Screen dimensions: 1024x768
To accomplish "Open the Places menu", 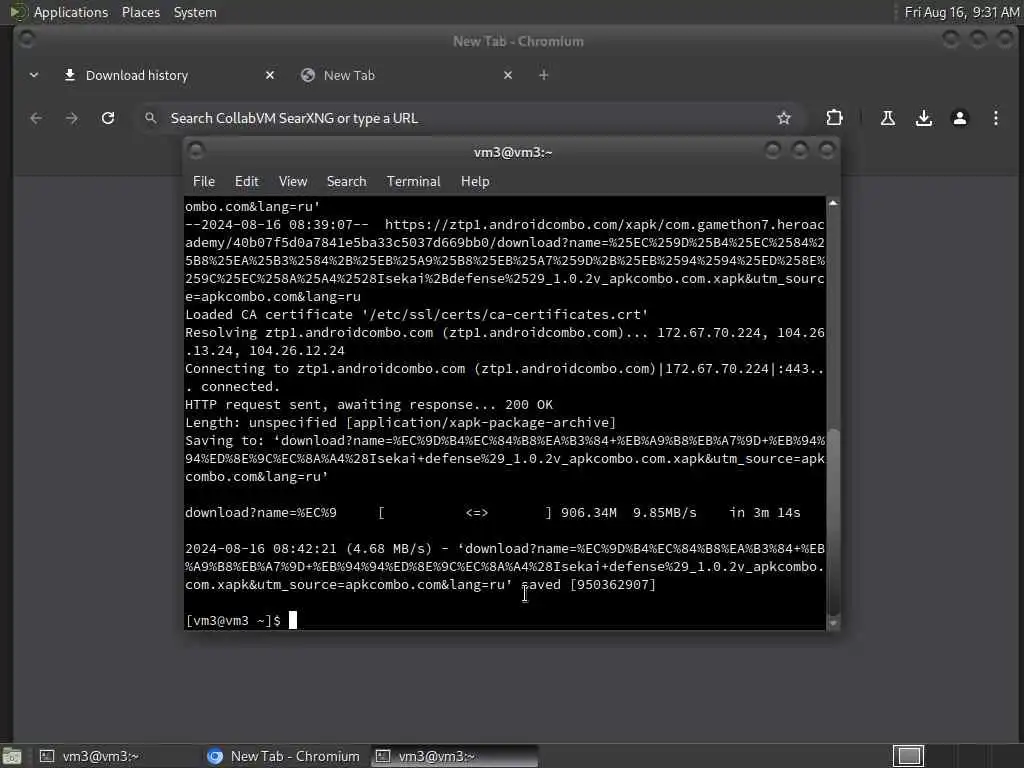I will coord(140,12).
